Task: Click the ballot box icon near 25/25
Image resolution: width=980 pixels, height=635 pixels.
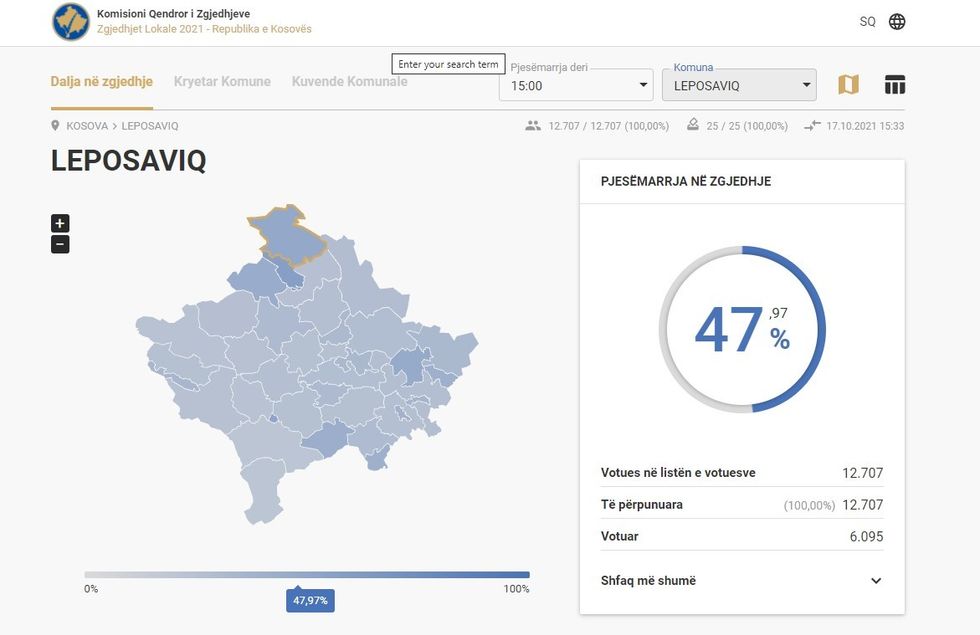Action: click(x=693, y=125)
